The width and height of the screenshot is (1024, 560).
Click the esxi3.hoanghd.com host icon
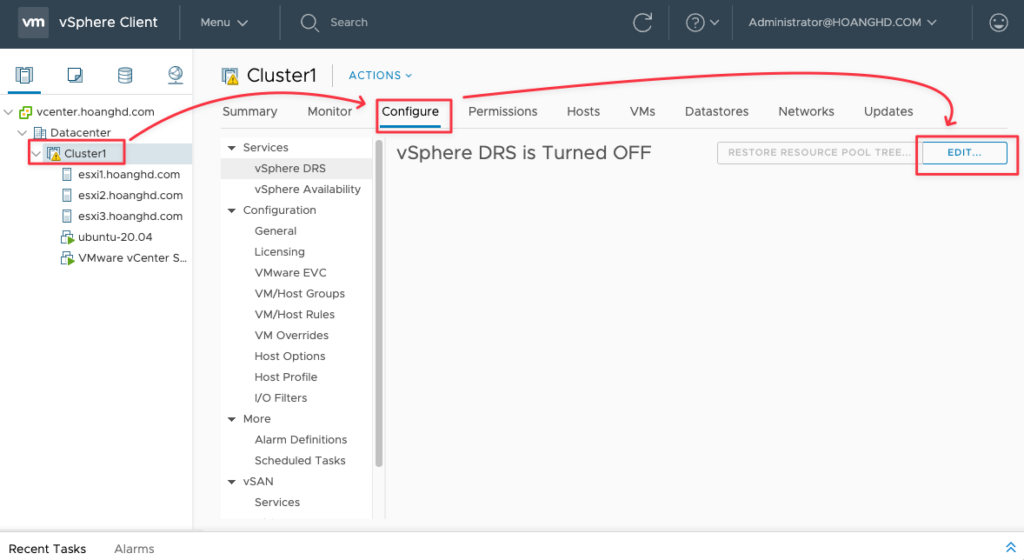click(67, 216)
